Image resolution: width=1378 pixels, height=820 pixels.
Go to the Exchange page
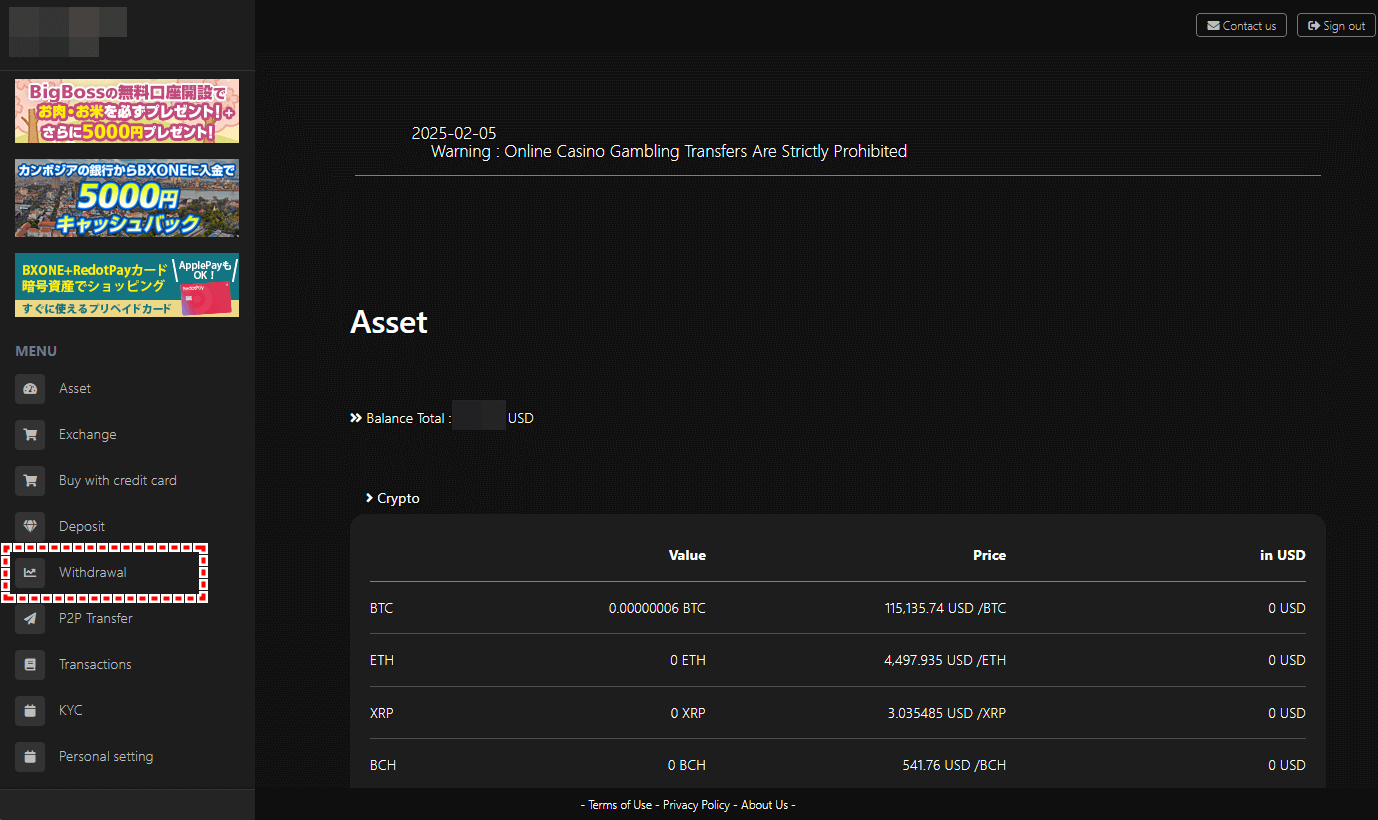pos(88,435)
